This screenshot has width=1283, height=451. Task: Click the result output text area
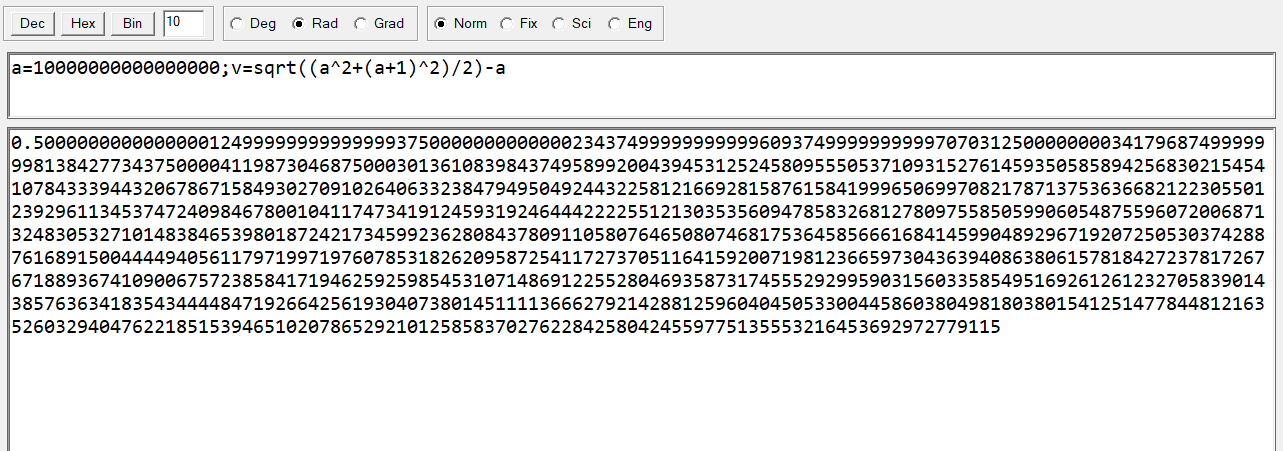[641, 289]
